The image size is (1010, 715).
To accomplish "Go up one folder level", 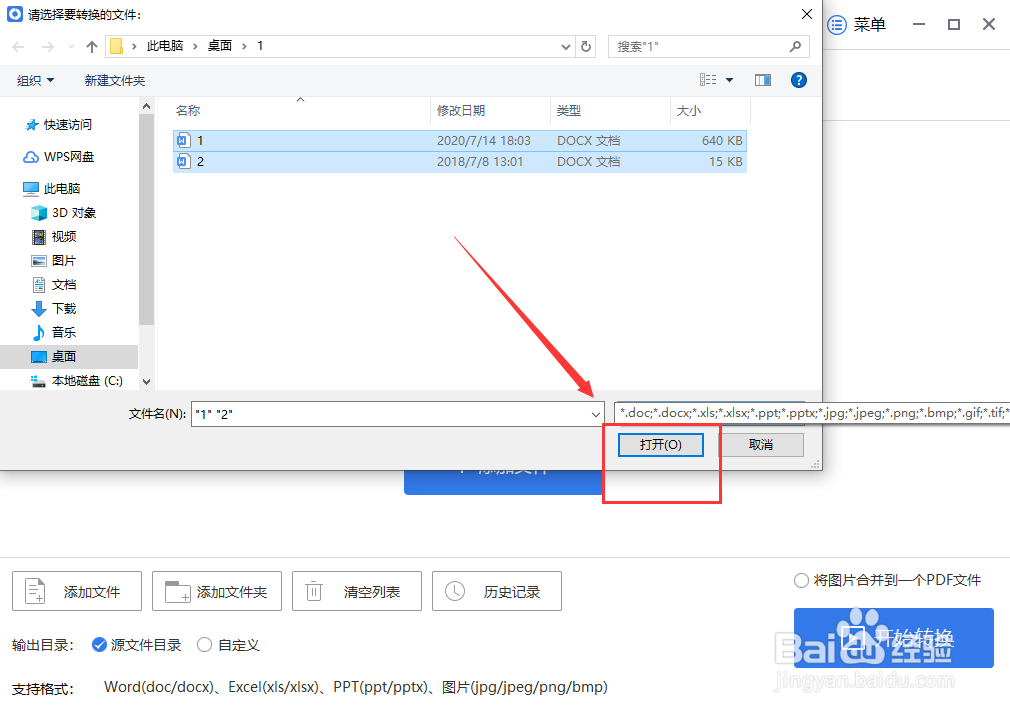I will pyautogui.click(x=91, y=46).
